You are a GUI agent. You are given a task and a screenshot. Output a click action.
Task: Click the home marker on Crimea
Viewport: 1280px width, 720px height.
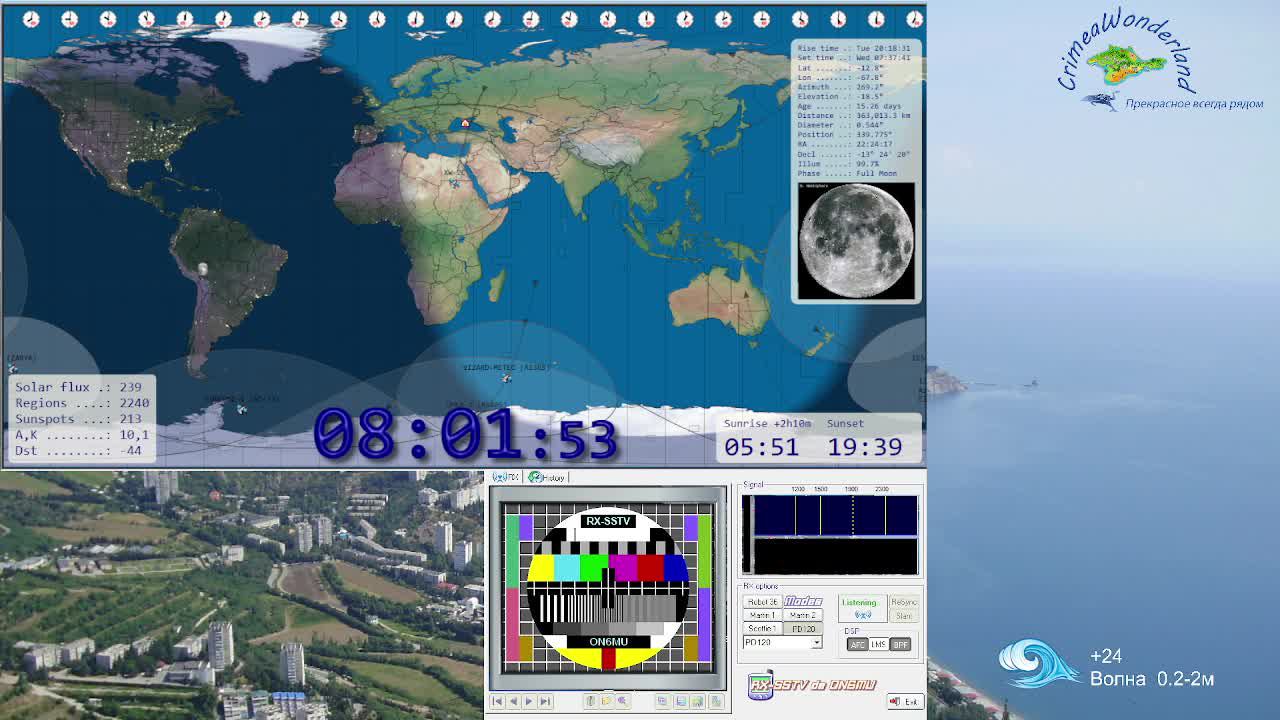pos(465,123)
